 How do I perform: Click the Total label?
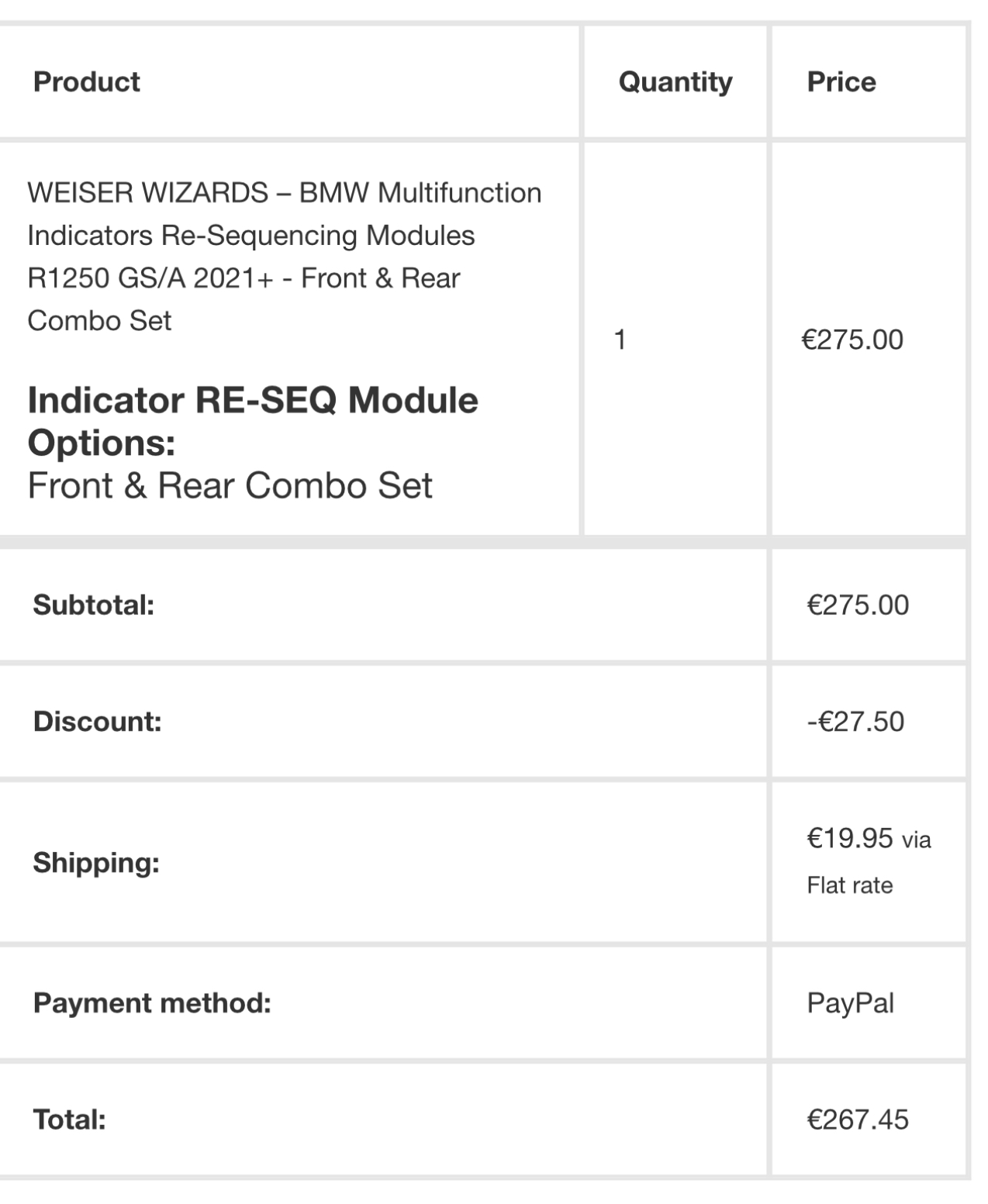tap(69, 1119)
